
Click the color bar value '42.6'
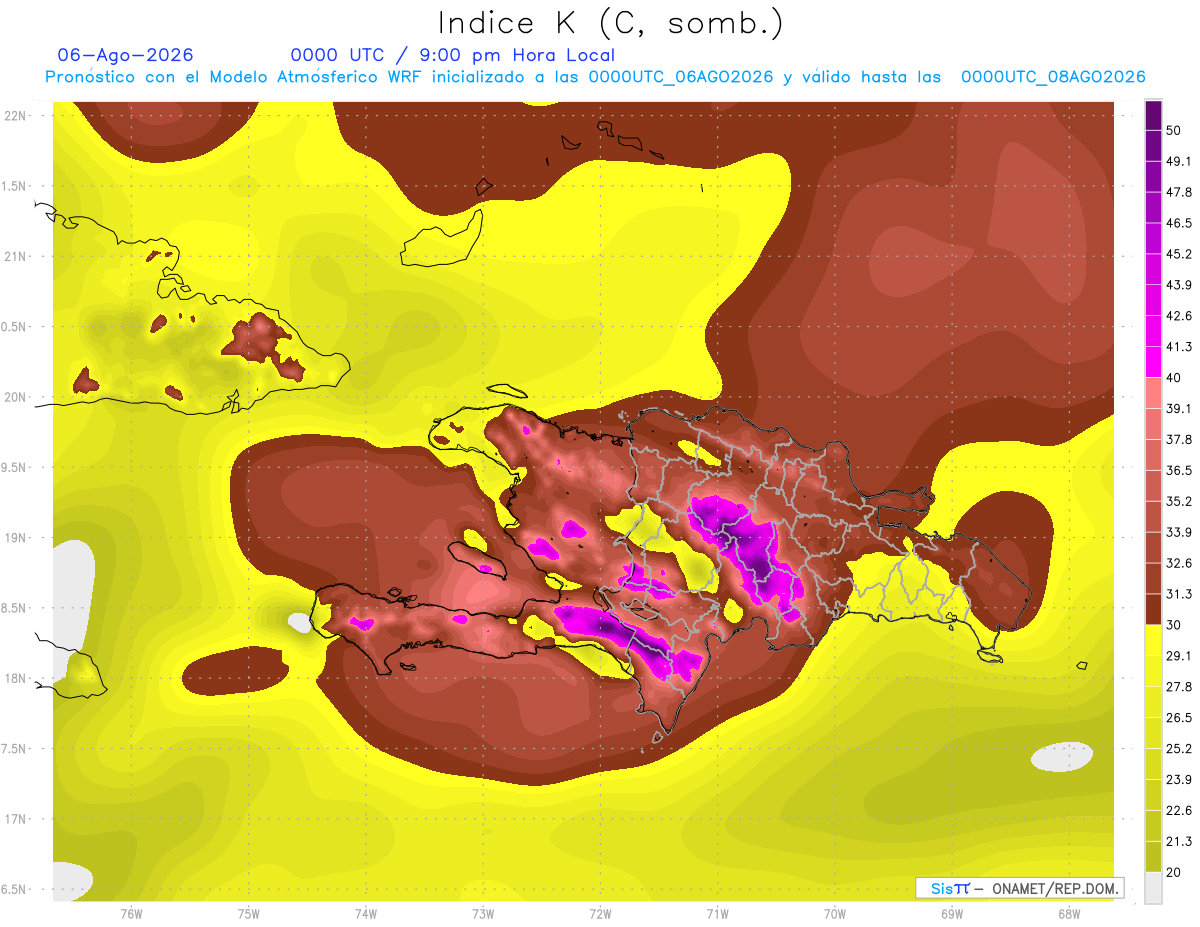tap(1178, 316)
